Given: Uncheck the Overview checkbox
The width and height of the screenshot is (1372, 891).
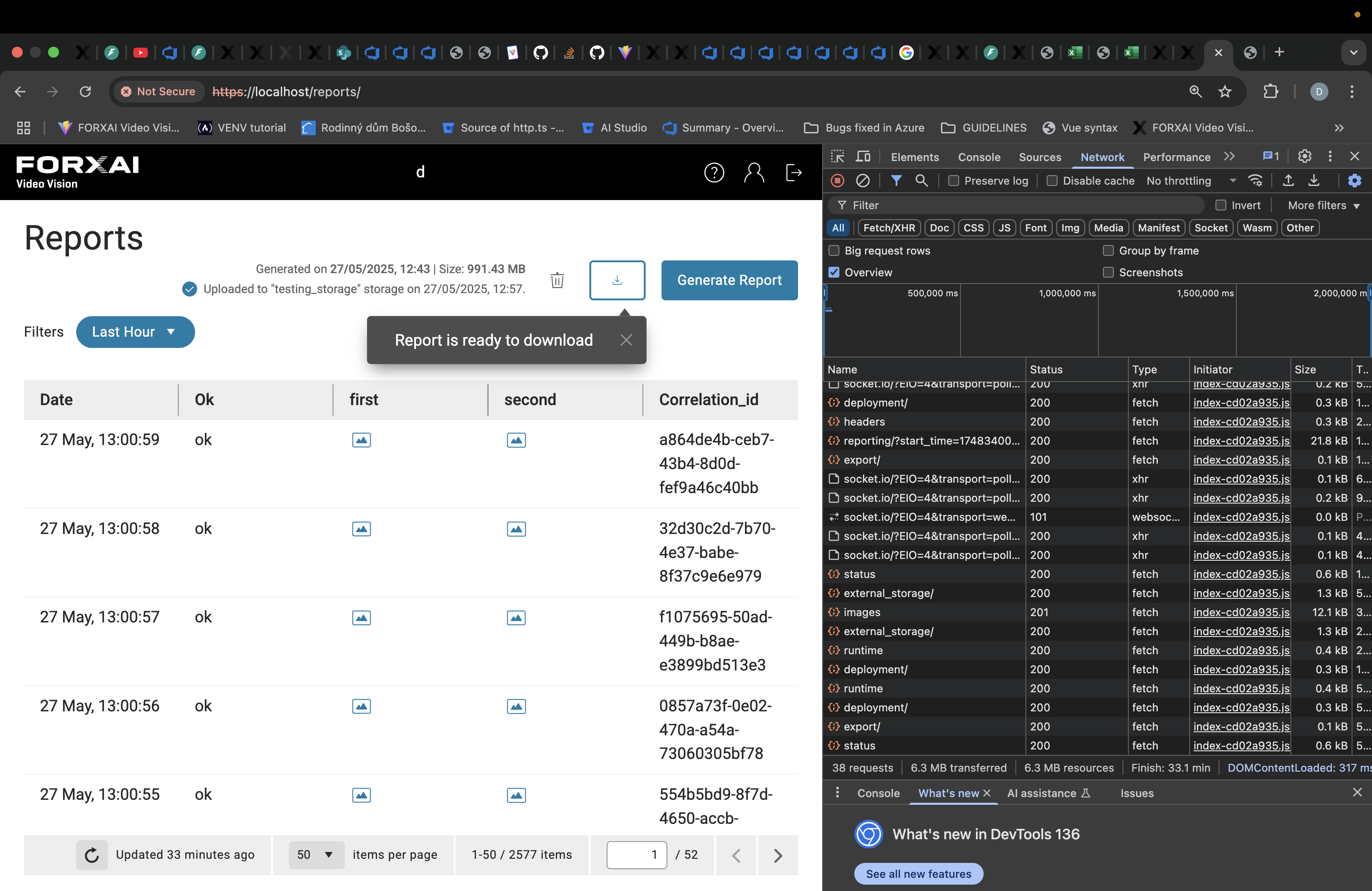Looking at the screenshot, I should click(833, 272).
